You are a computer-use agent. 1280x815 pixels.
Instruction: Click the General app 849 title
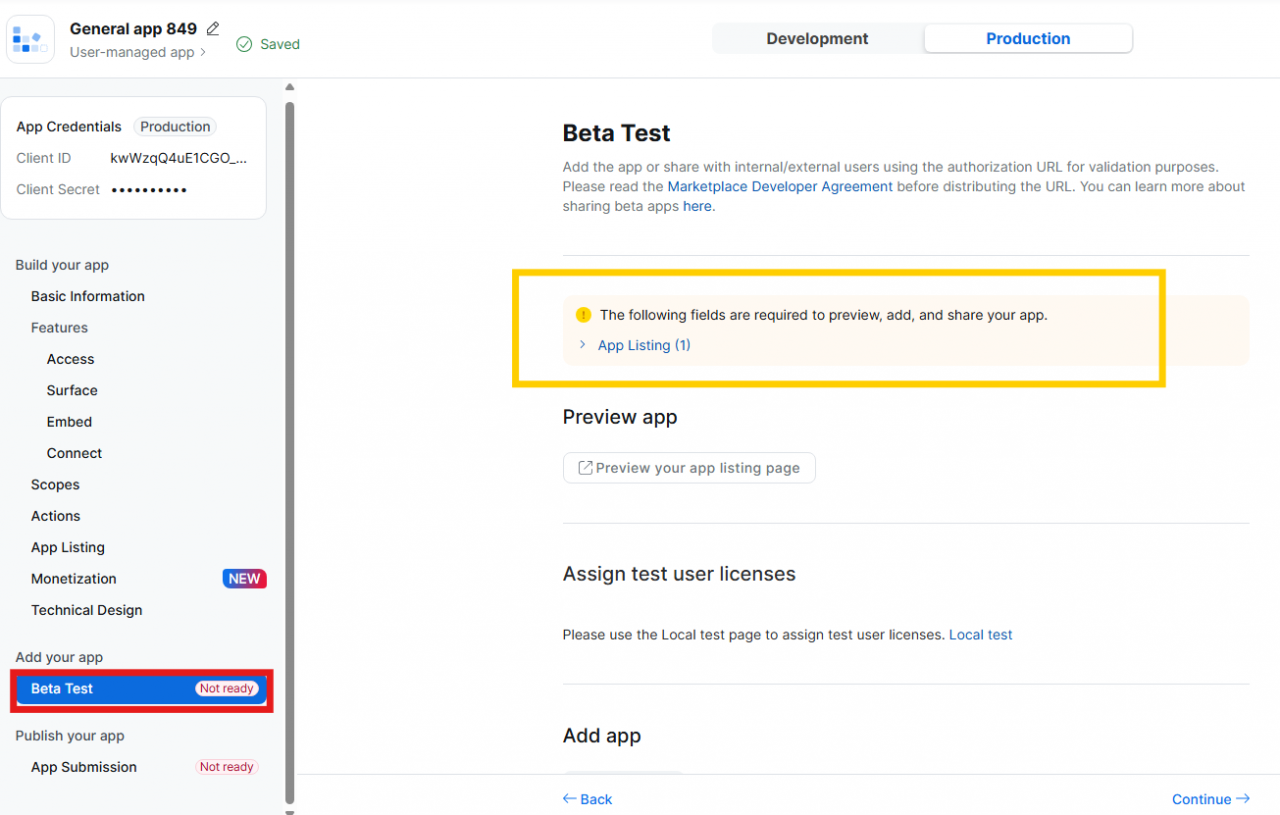133,29
